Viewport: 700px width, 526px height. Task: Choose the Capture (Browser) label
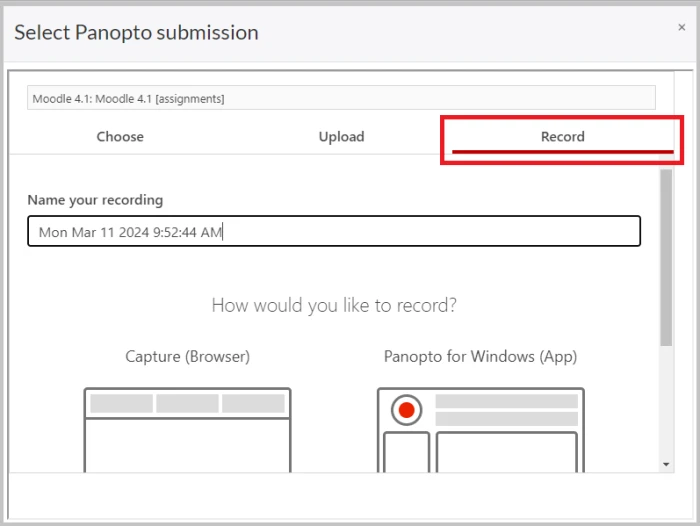pos(188,356)
